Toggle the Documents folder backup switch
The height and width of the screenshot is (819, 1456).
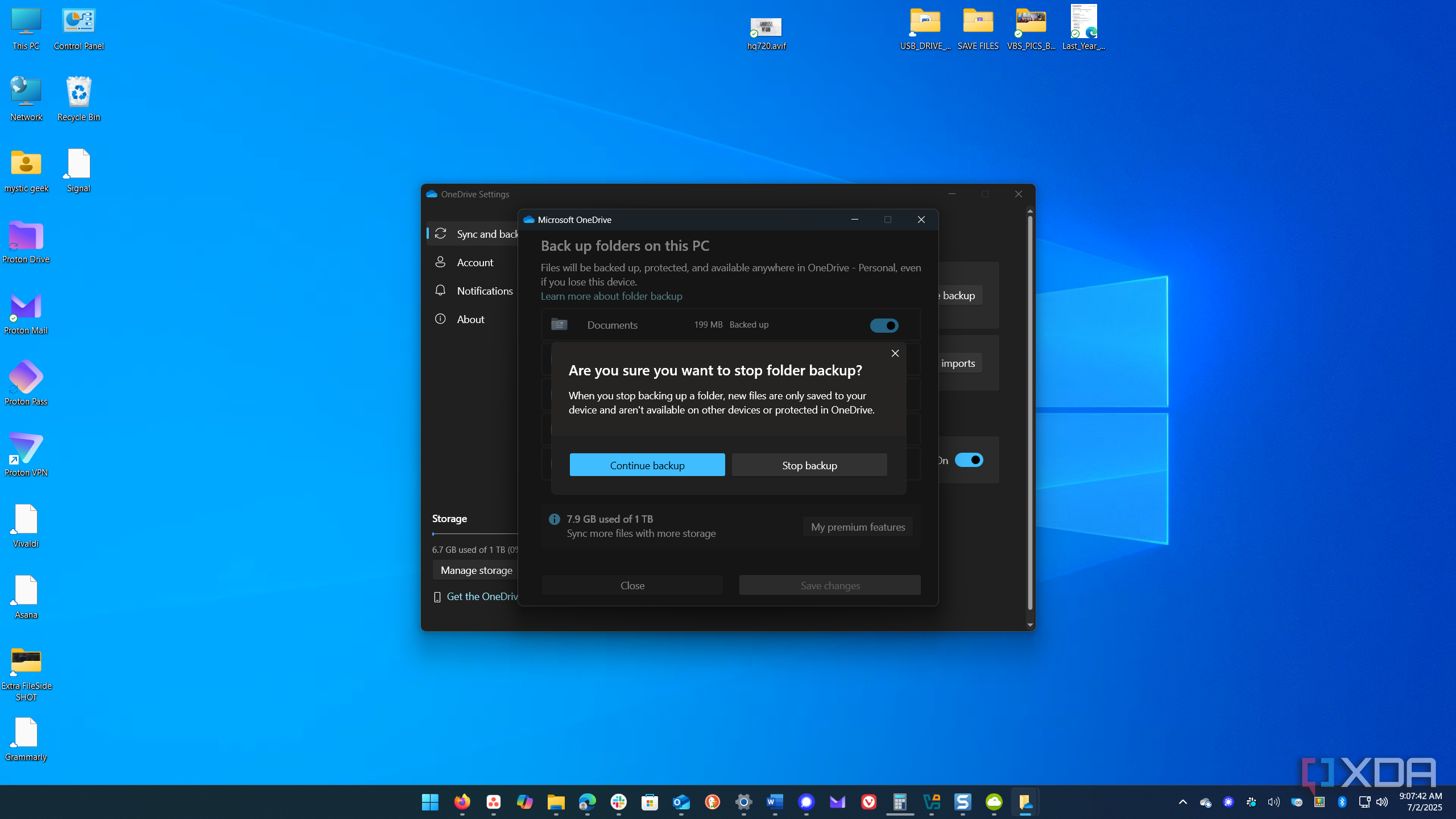point(884,325)
